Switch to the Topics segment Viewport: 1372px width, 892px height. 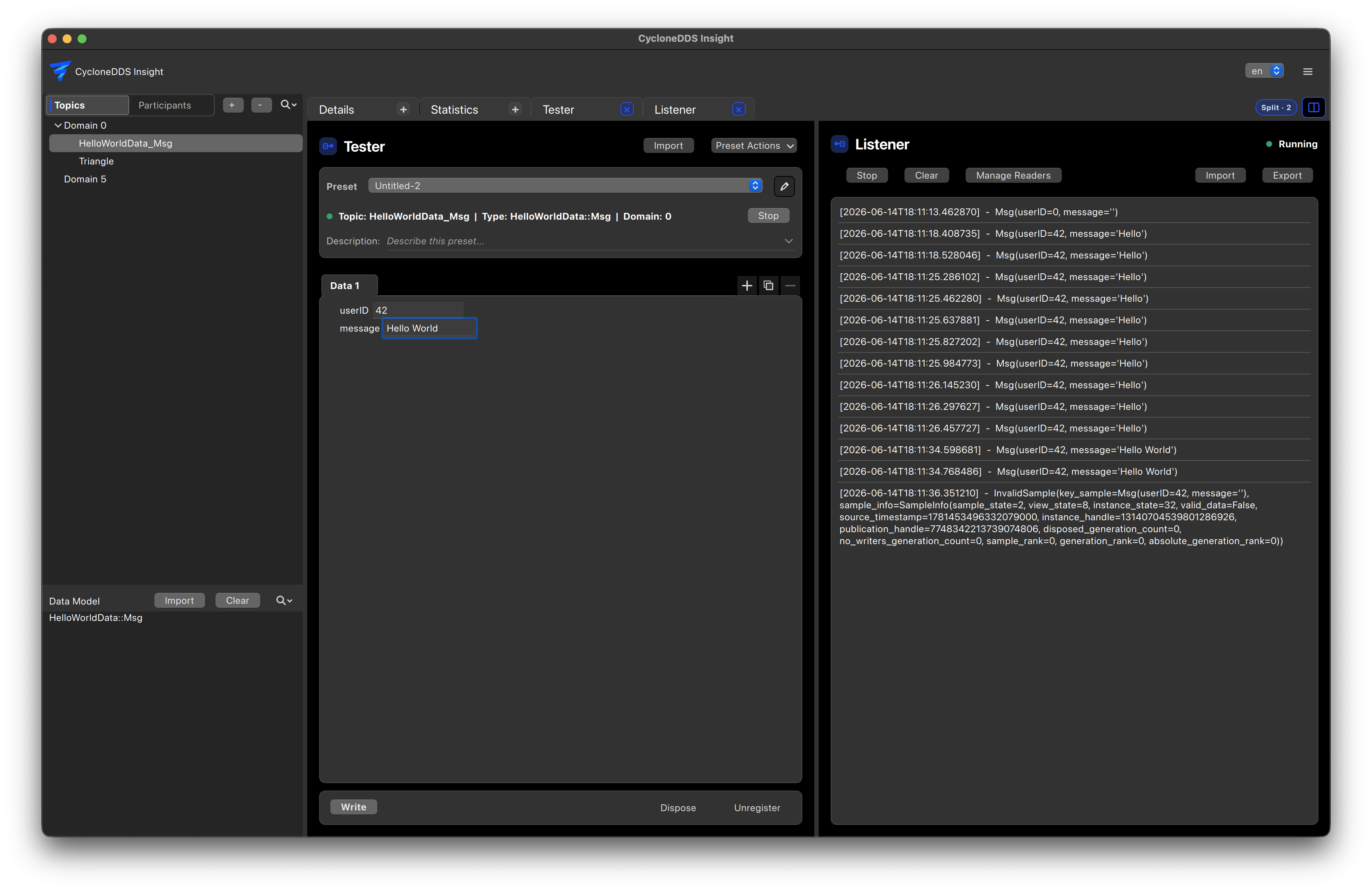88,105
